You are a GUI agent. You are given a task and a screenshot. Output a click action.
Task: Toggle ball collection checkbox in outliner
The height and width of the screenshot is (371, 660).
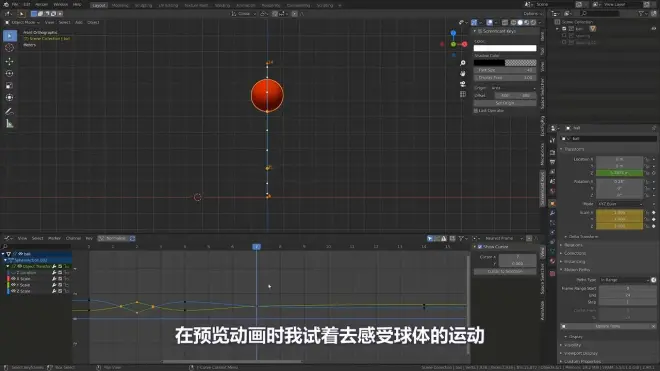pyautogui.click(x=564, y=29)
